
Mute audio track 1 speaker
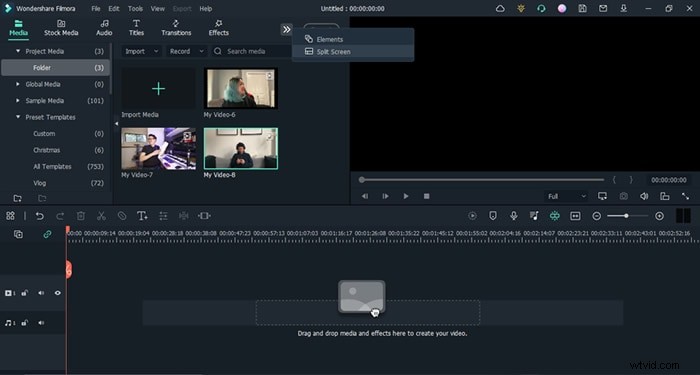tap(41, 323)
